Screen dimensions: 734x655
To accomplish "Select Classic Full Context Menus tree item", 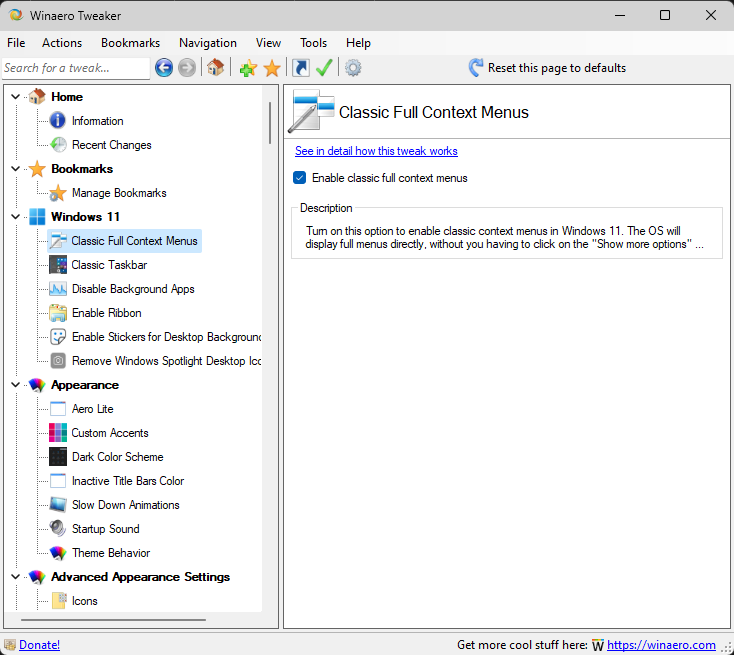I will [x=125, y=241].
